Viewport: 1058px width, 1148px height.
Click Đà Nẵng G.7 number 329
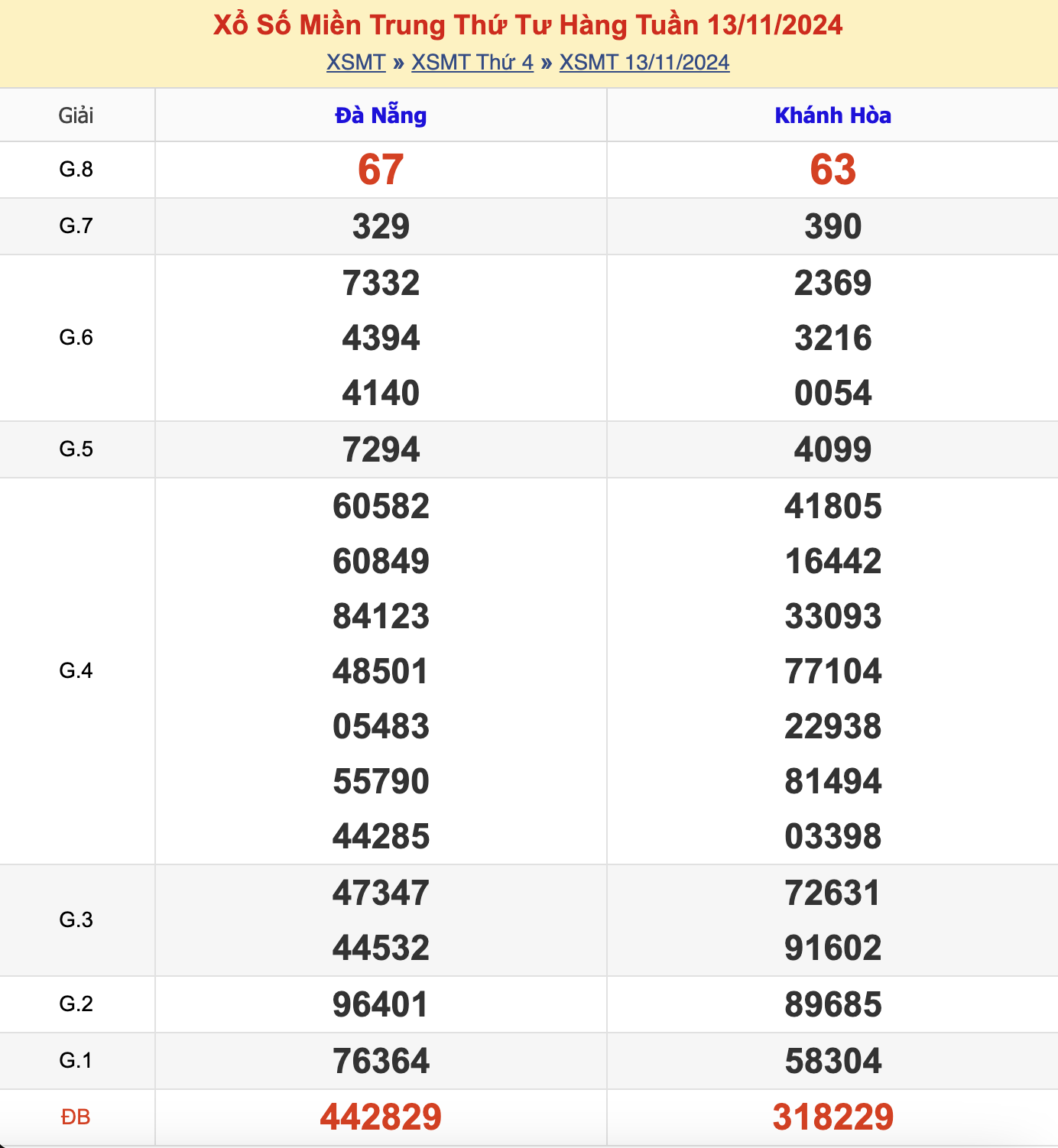tap(381, 226)
